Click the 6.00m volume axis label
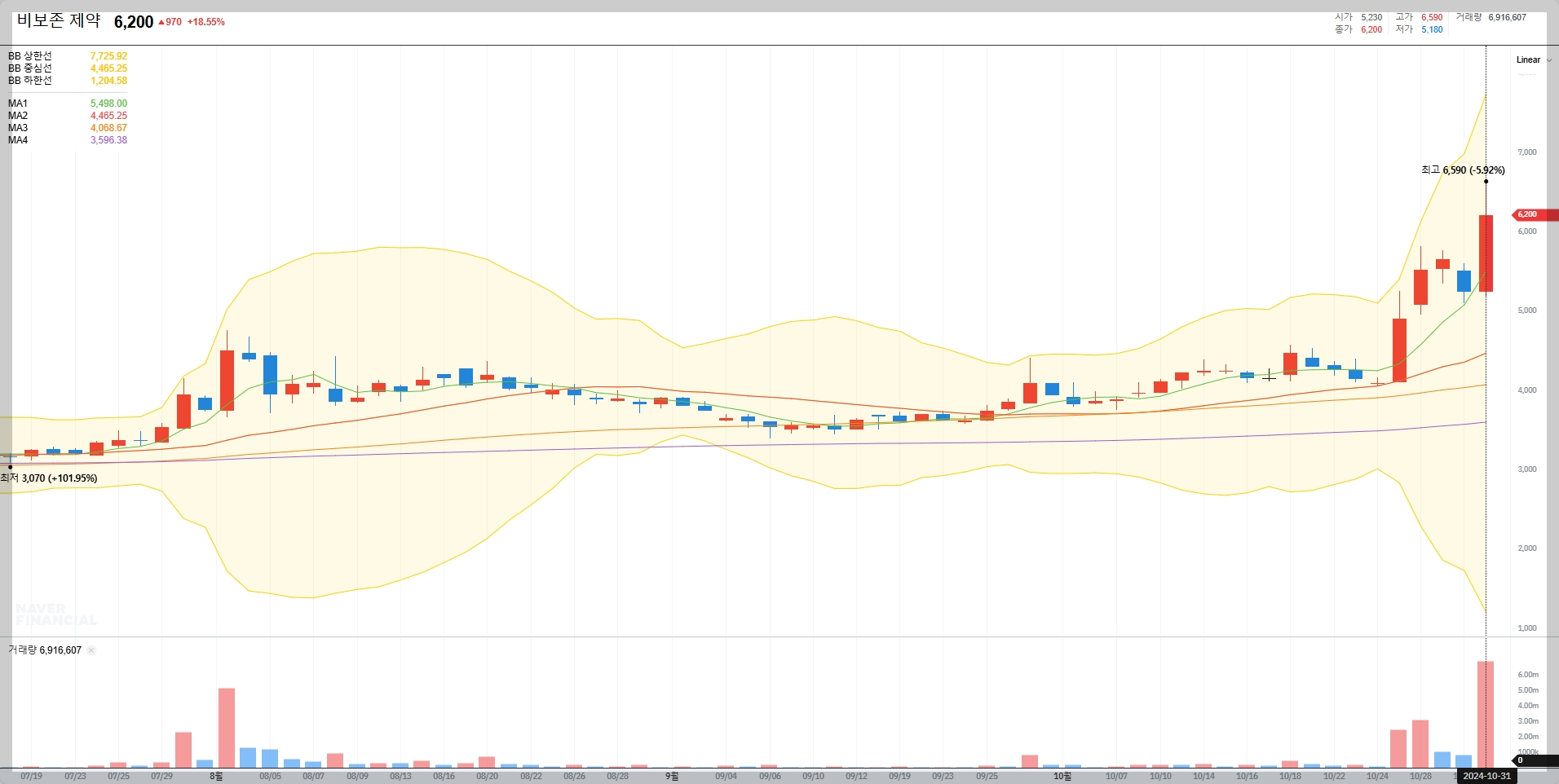The width and height of the screenshot is (1559, 784). click(1528, 675)
